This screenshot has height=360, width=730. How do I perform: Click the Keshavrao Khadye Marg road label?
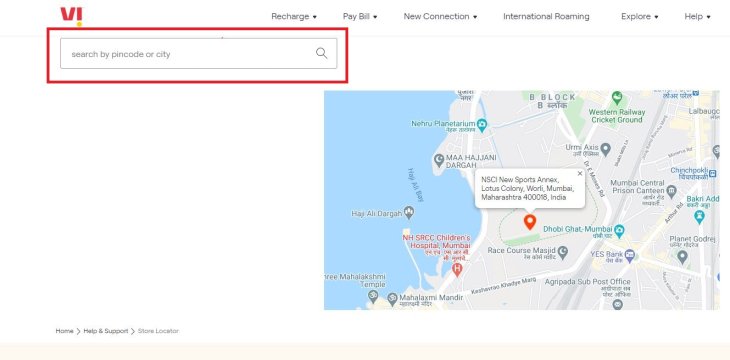pos(504,285)
